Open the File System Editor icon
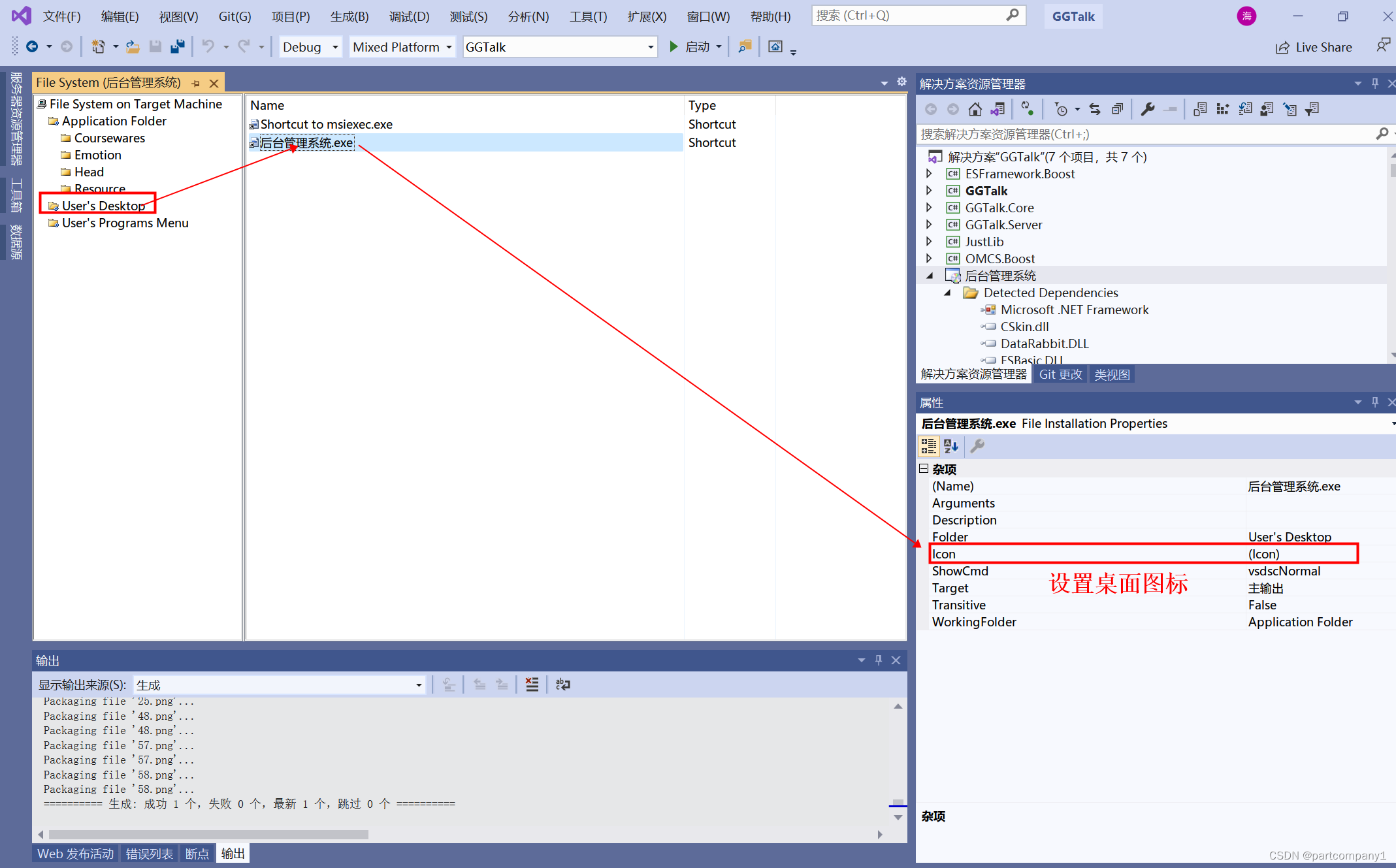 [x=1199, y=109]
